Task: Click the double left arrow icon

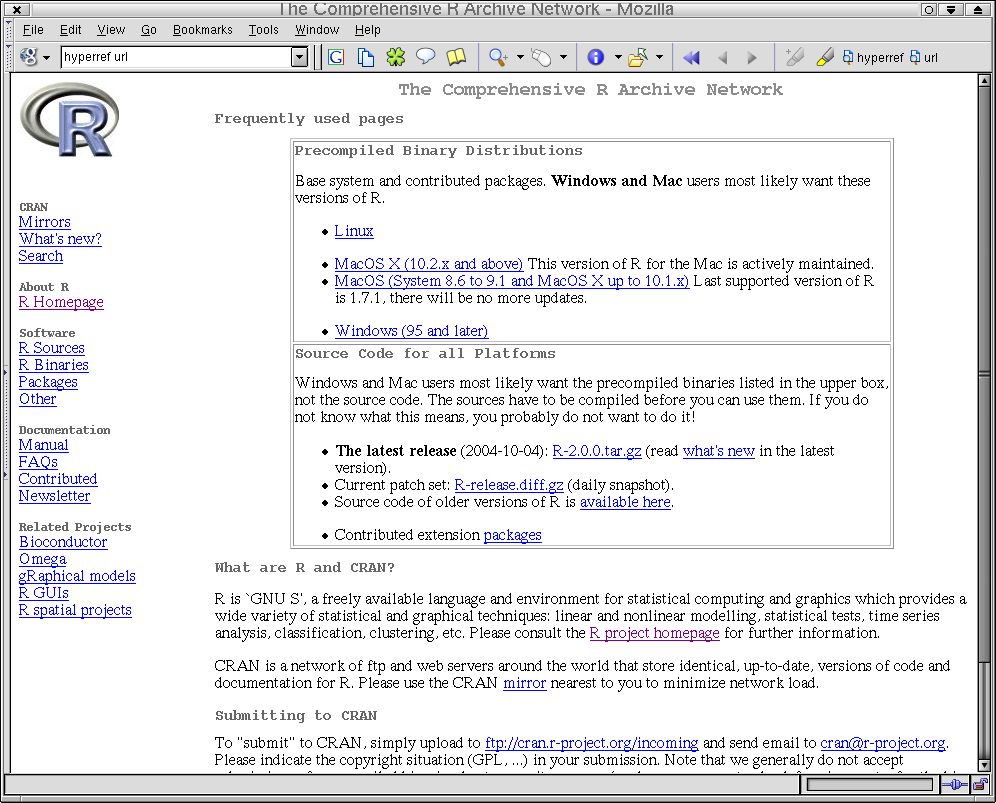Action: pos(690,57)
